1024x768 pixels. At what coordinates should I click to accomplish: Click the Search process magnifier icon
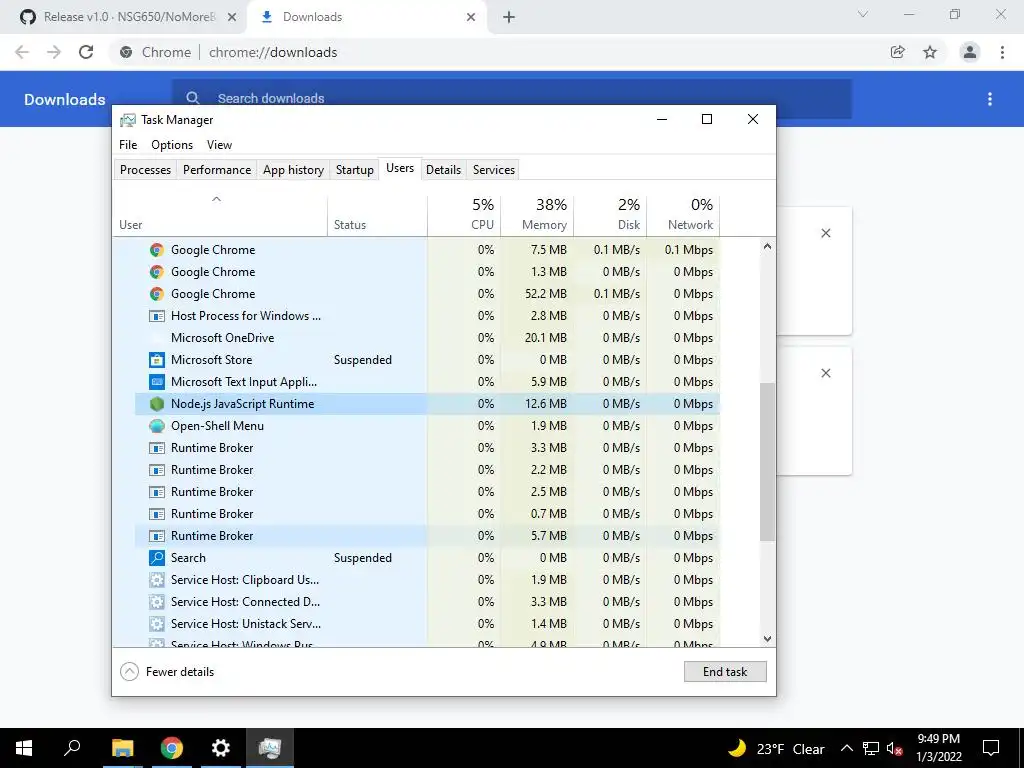pyautogui.click(x=157, y=558)
